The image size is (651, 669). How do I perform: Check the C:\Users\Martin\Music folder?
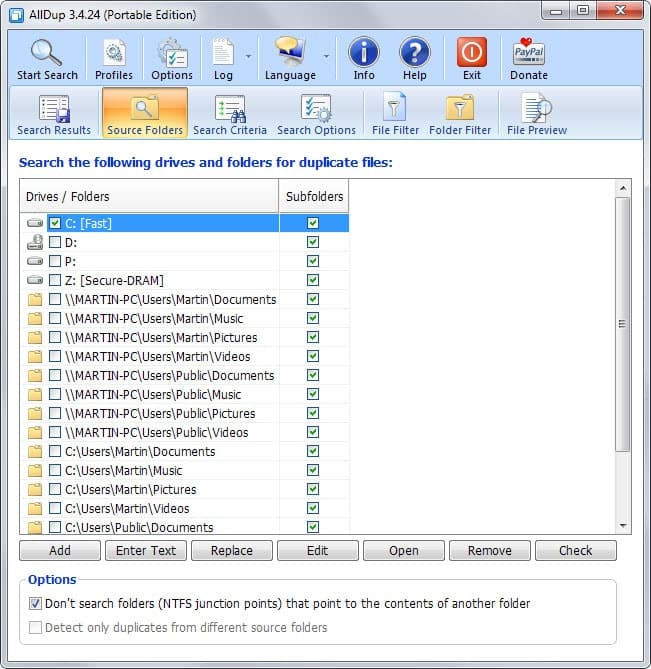click(x=55, y=470)
